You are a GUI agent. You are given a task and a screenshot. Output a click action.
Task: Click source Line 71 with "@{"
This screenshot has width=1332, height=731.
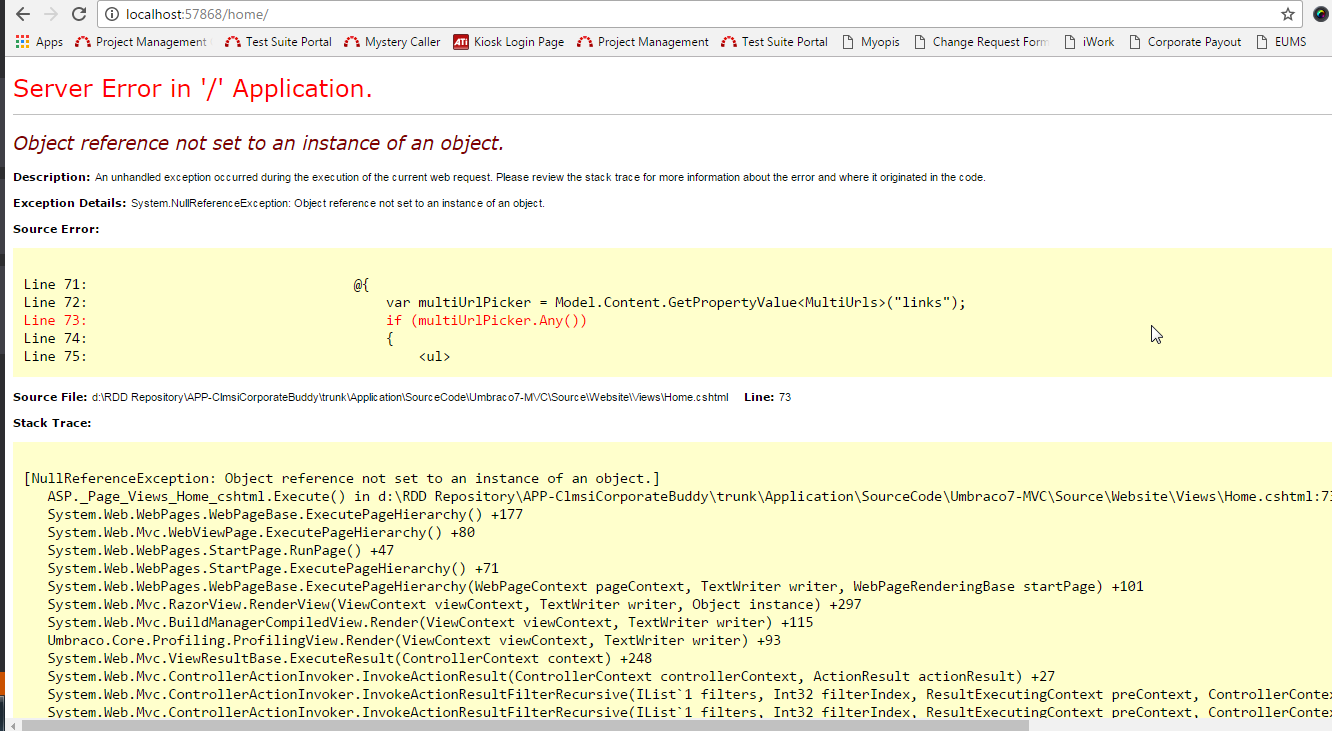point(197,285)
